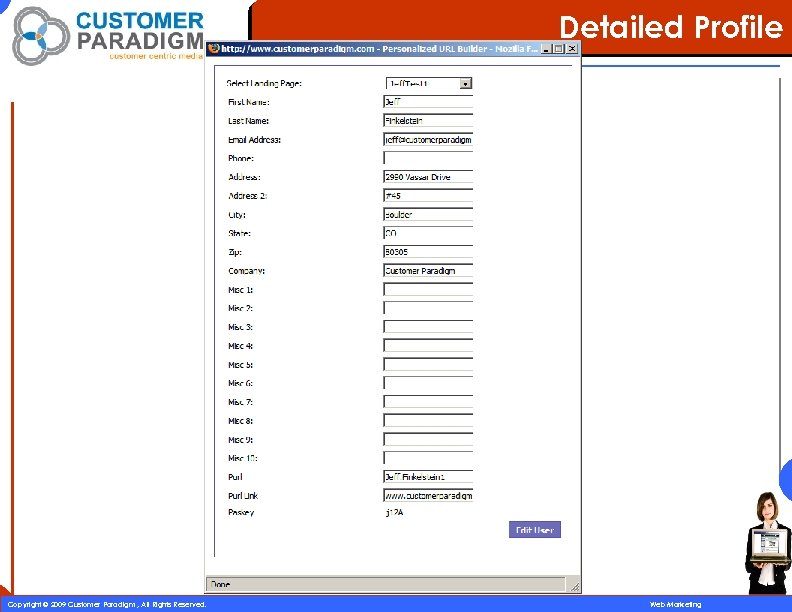The height and width of the screenshot is (612, 792).
Task: Click the State input field
Action: coord(428,233)
